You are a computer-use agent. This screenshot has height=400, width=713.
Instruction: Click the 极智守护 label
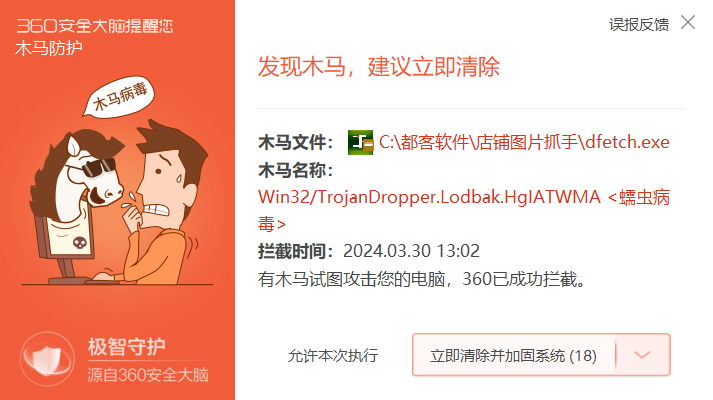127,347
